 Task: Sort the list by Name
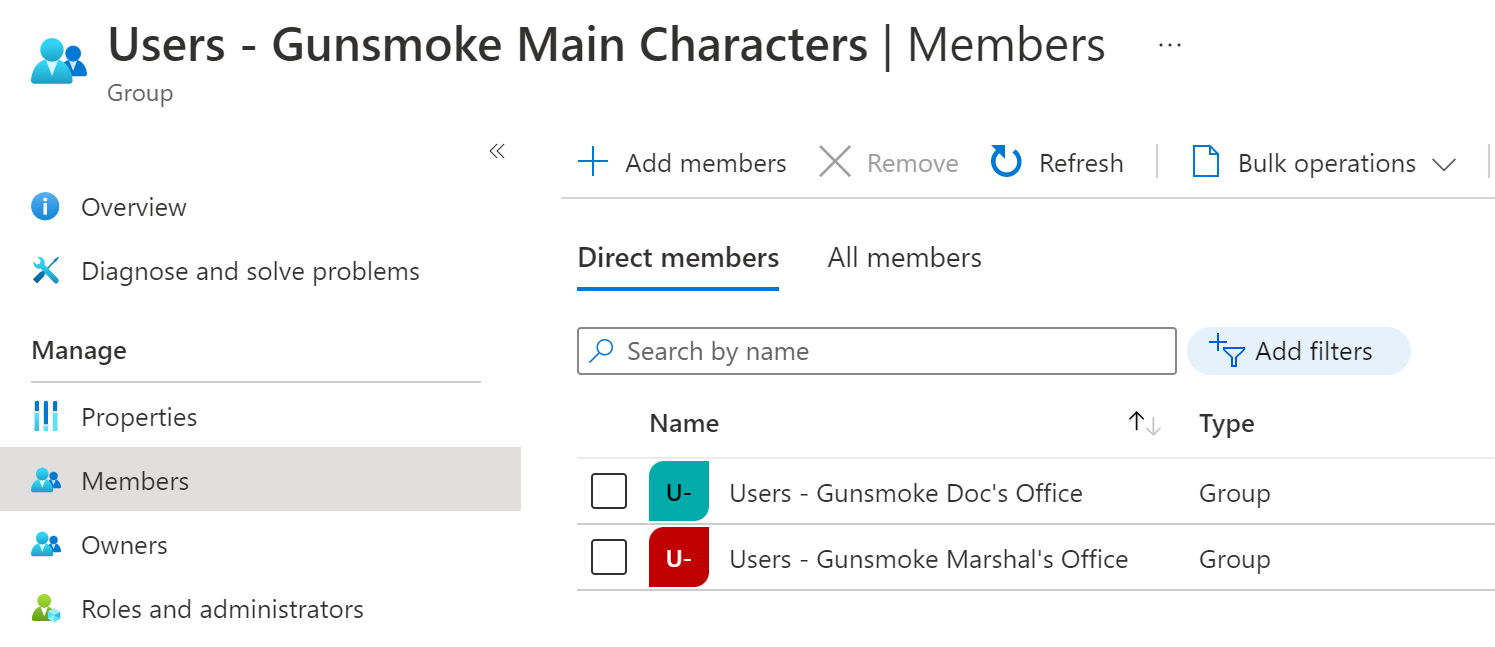[684, 423]
